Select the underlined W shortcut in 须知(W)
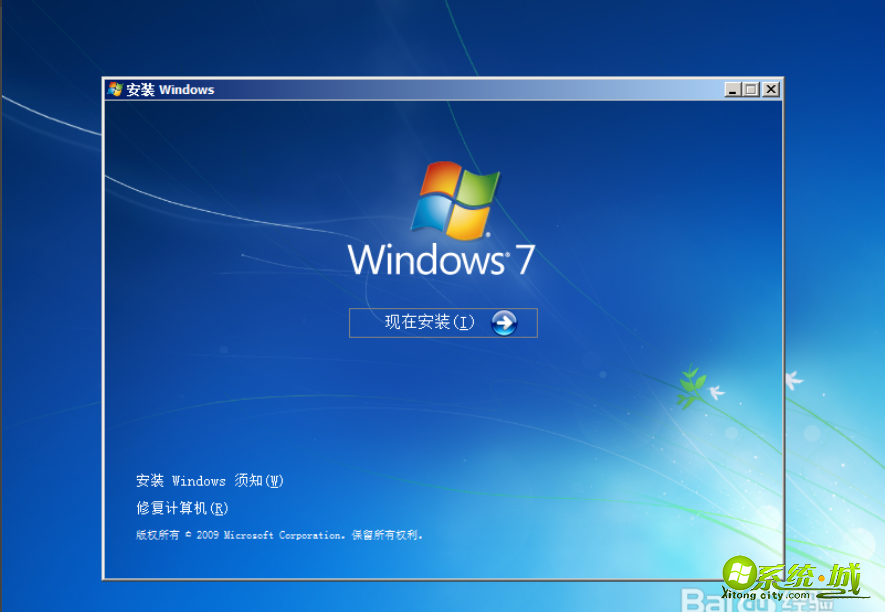This screenshot has width=885, height=612. (274, 481)
